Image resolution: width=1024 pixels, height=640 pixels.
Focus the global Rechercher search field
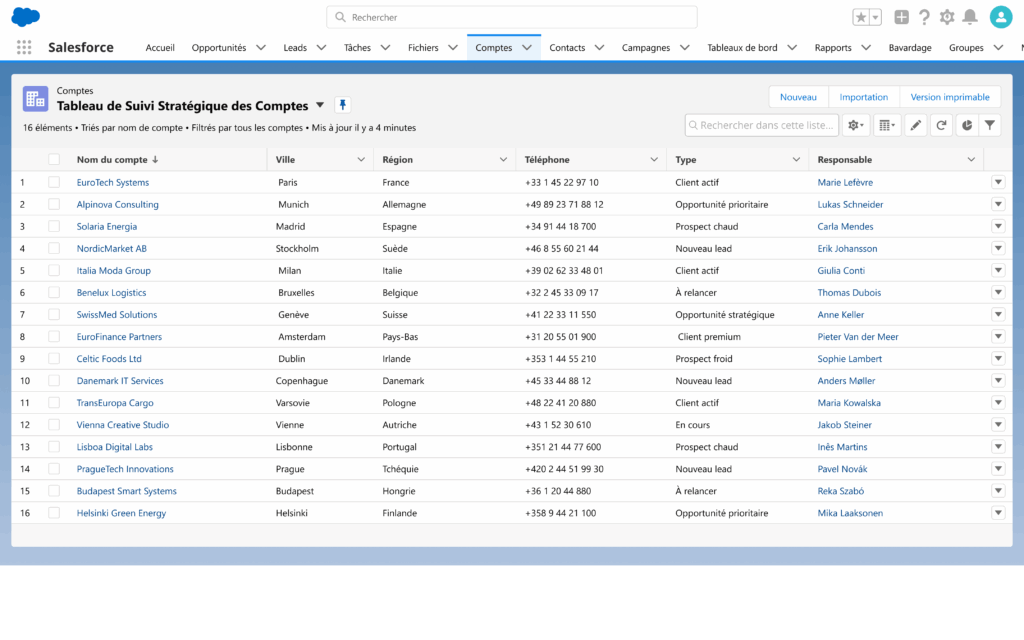(511, 17)
